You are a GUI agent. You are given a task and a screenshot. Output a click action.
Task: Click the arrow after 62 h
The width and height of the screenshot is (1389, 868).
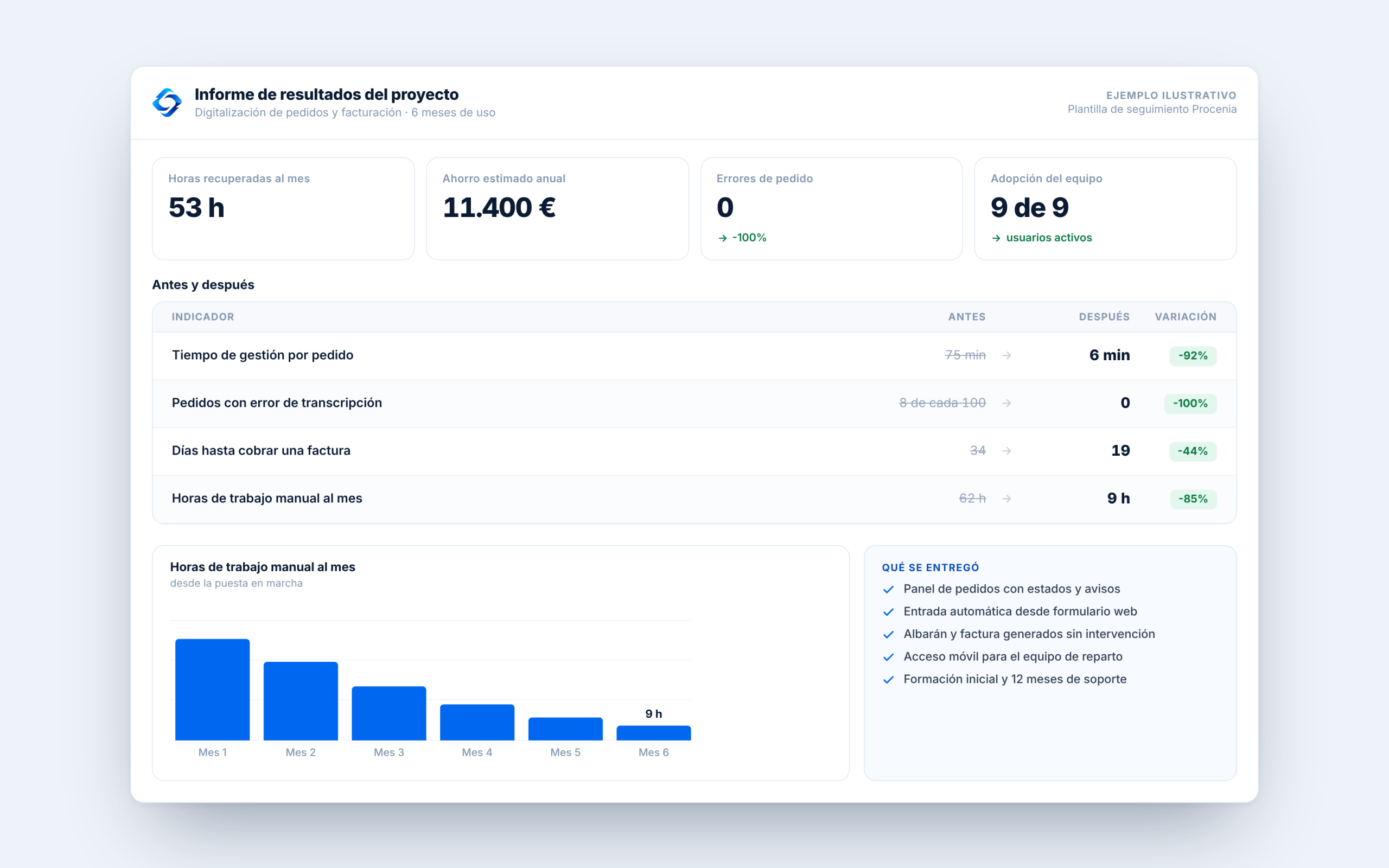coord(1006,499)
